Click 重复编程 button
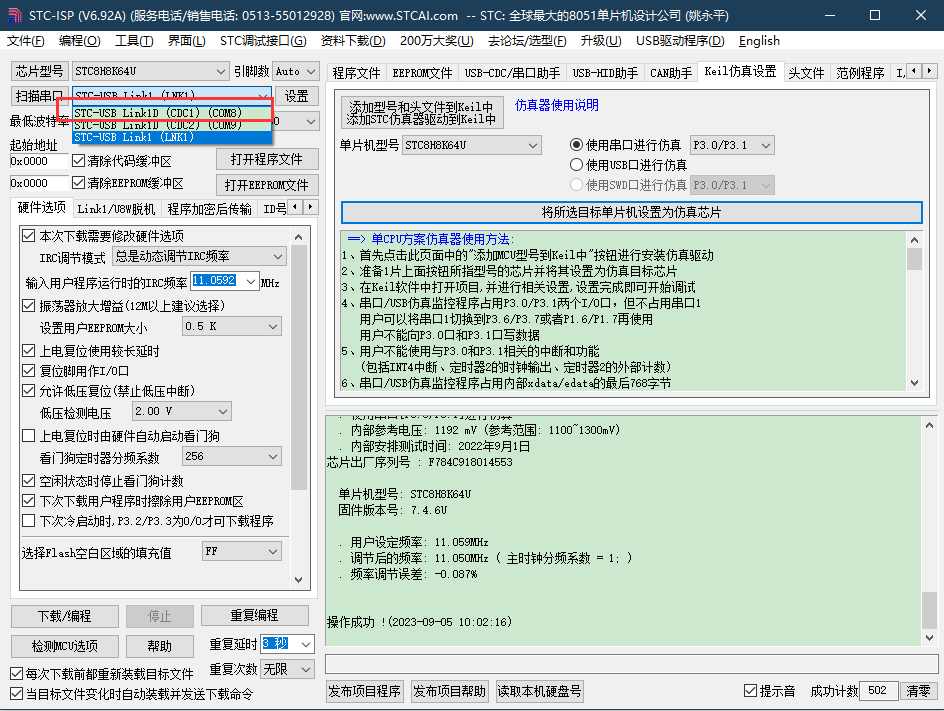Viewport: 944px width, 711px height. (255, 615)
